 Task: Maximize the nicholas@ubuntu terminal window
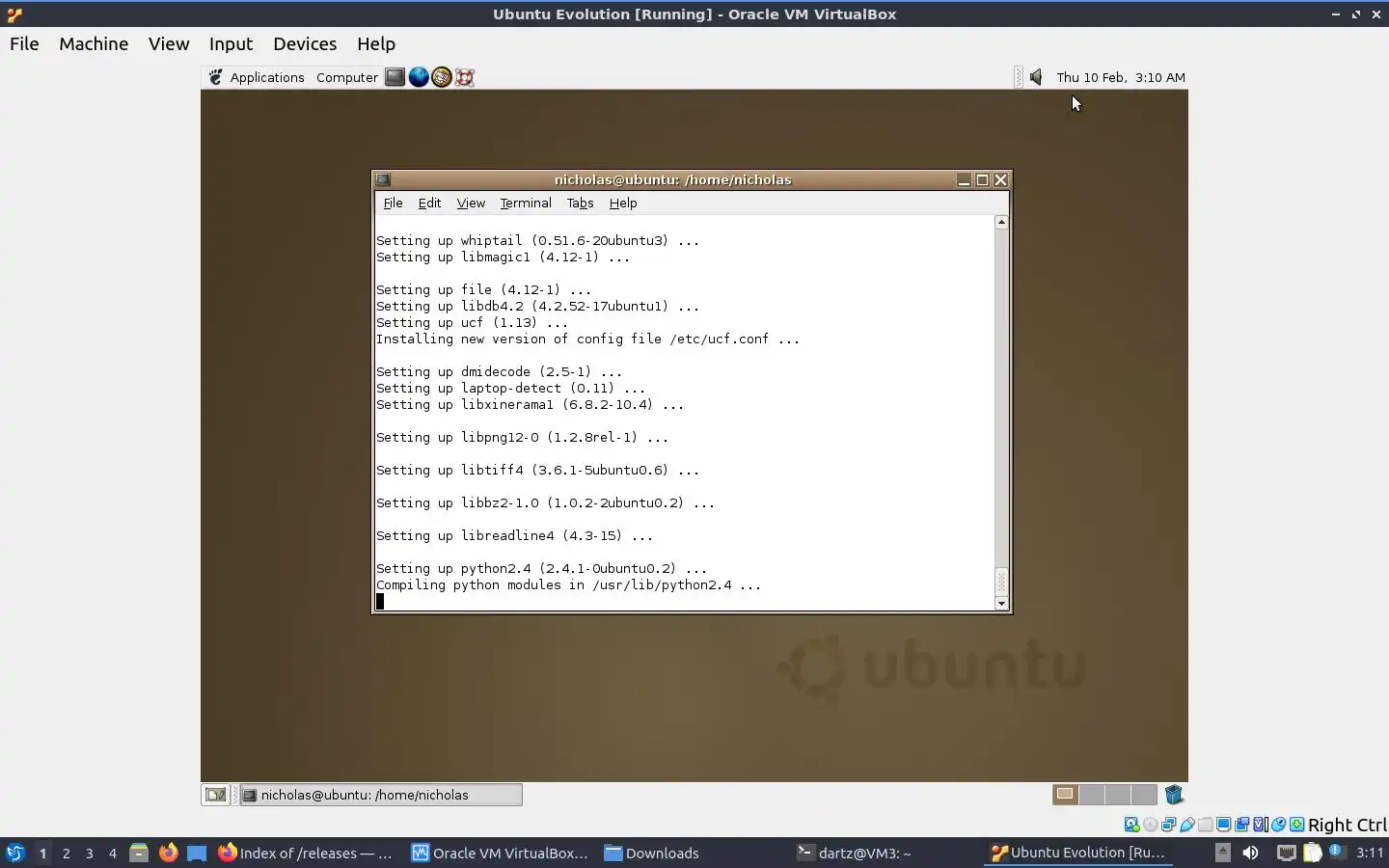click(982, 179)
